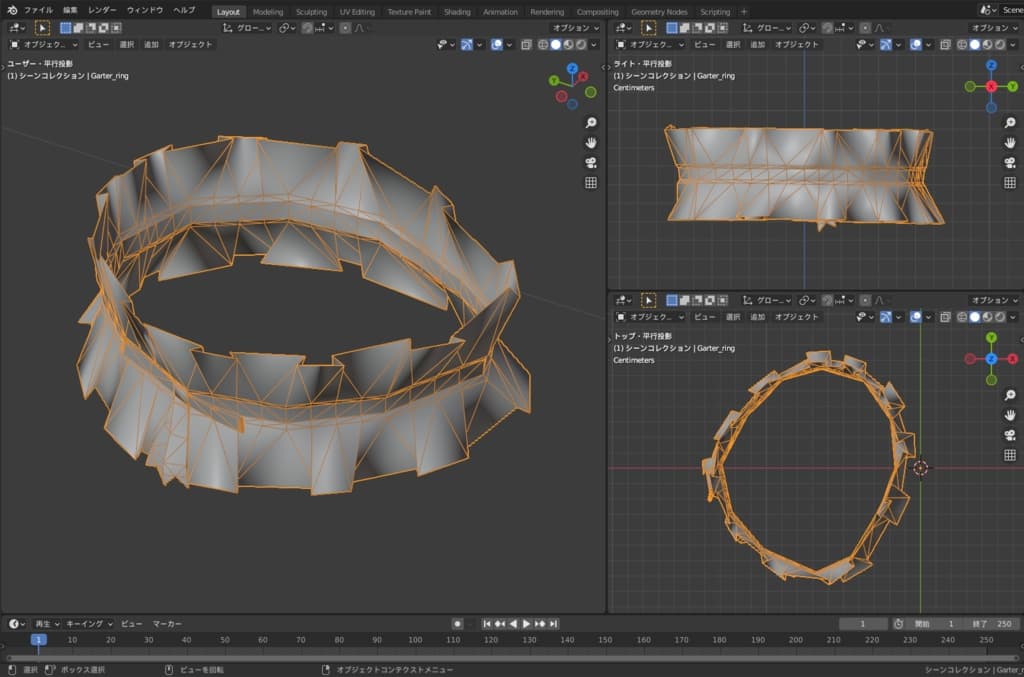Expand the オプション dropdown in the left viewport
The width and height of the screenshot is (1024, 677).
576,28
